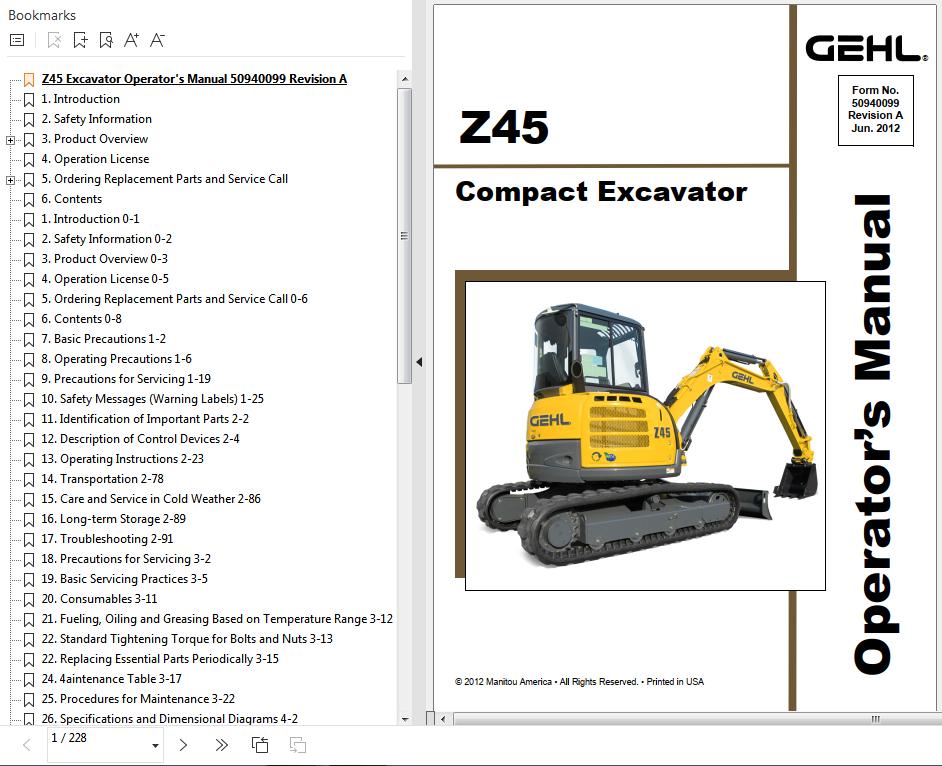Open 1. Introduction 0-1 bookmark
Screen dimensions: 942x766
click(90, 219)
